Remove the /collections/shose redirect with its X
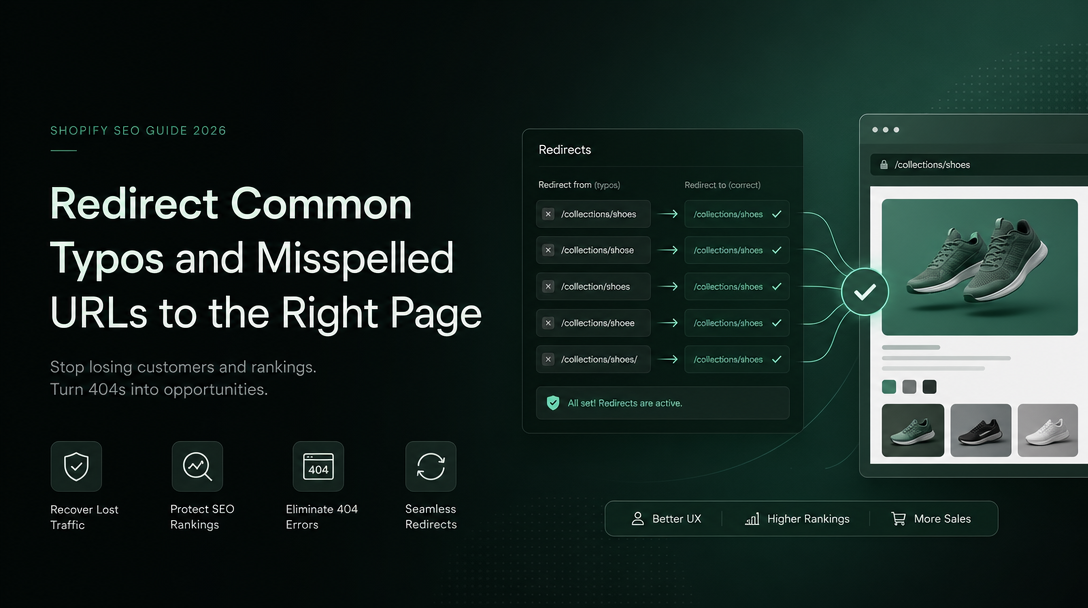 [x=548, y=250]
